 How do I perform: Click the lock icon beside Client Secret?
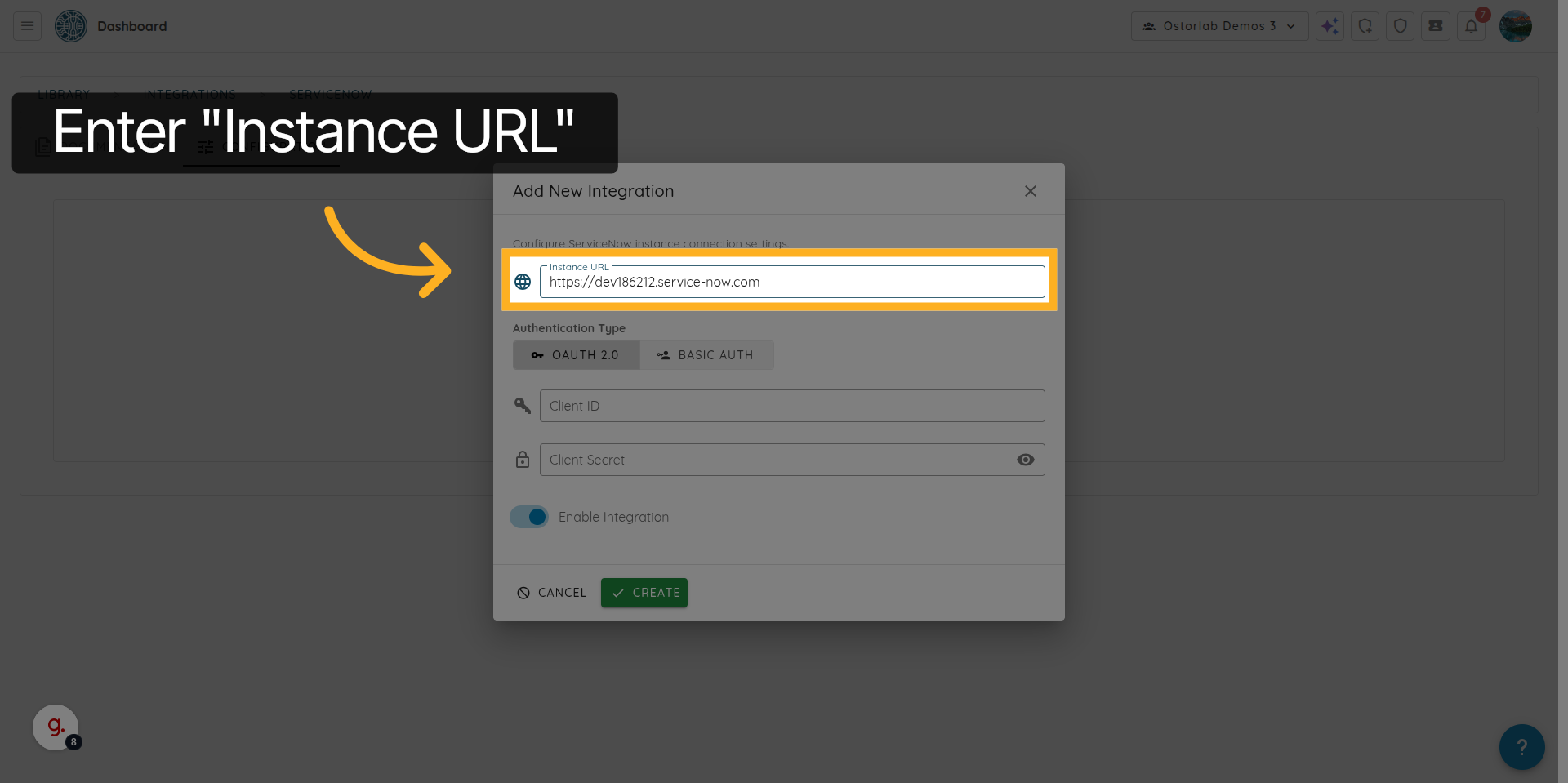pos(523,460)
